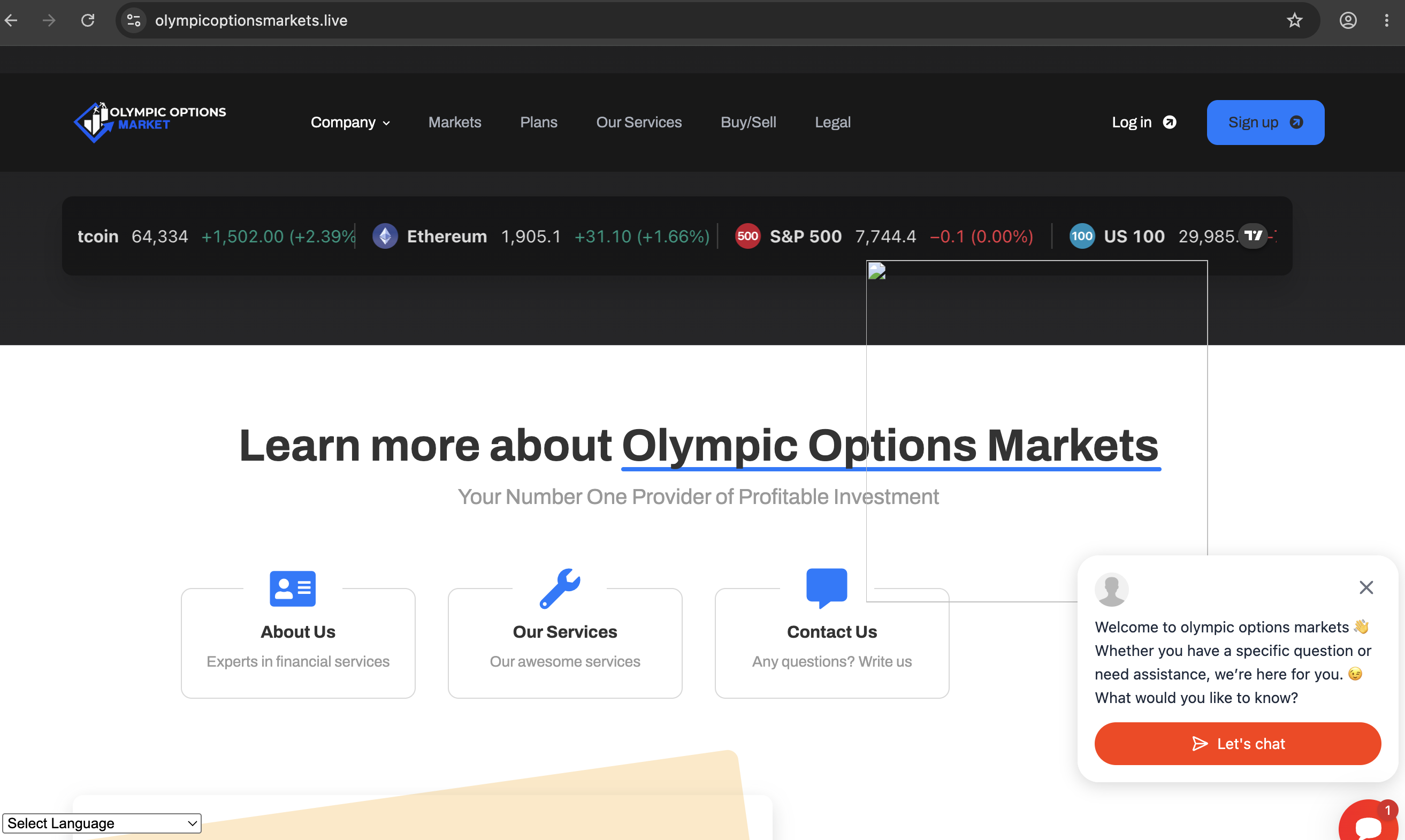Open the browser three-dot menu
The width and height of the screenshot is (1405, 840).
point(1386,20)
